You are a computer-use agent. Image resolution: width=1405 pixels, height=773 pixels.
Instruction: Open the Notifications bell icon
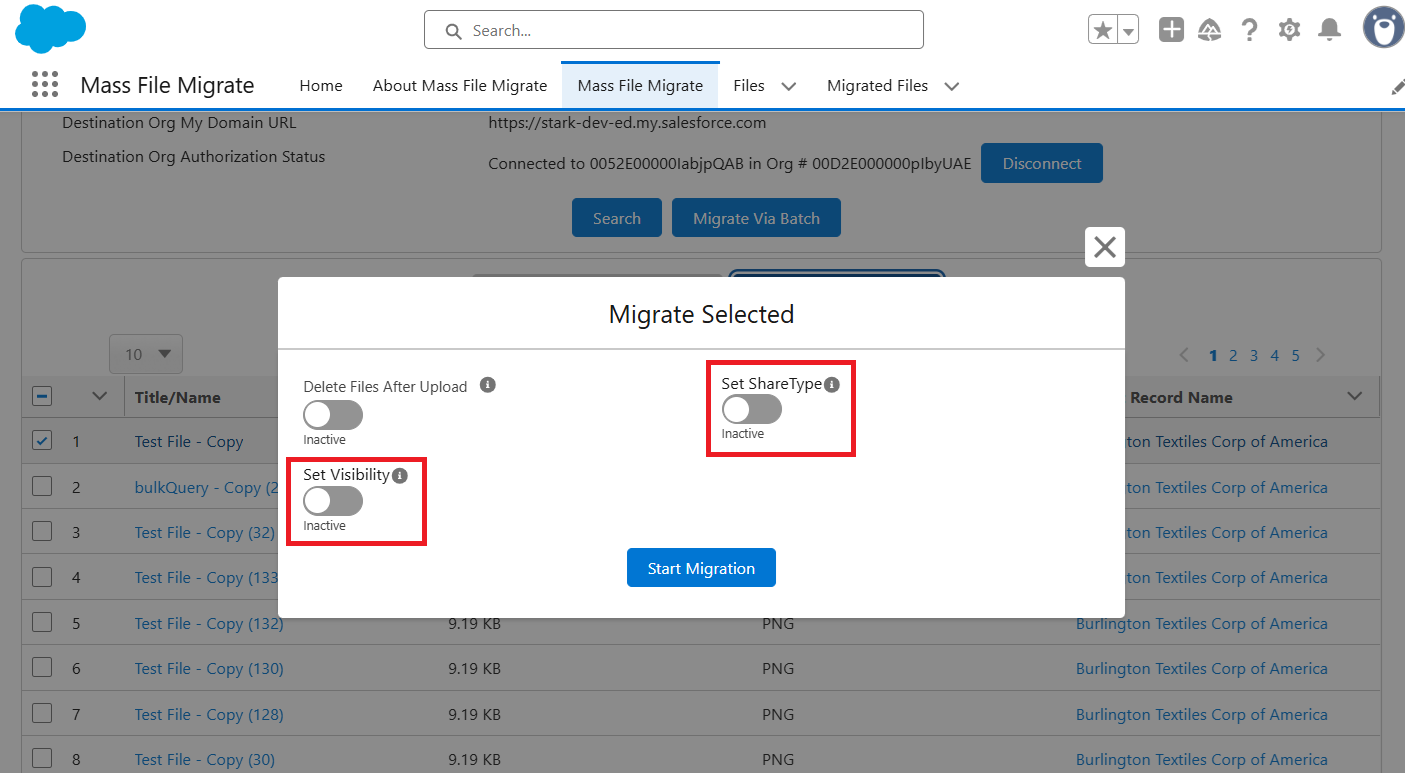(1329, 30)
